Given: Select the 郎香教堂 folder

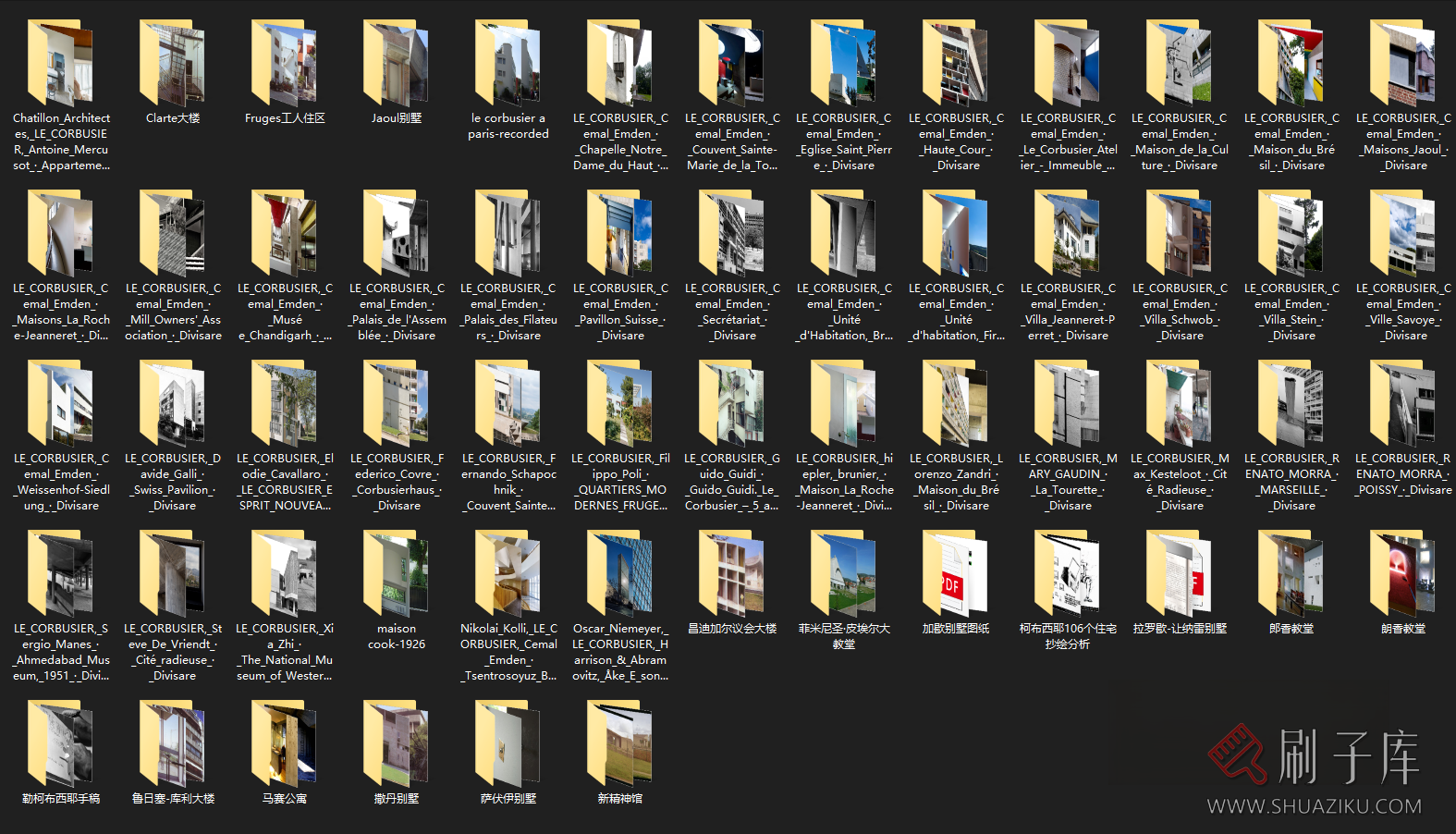Looking at the screenshot, I should pyautogui.click(x=1291, y=575).
